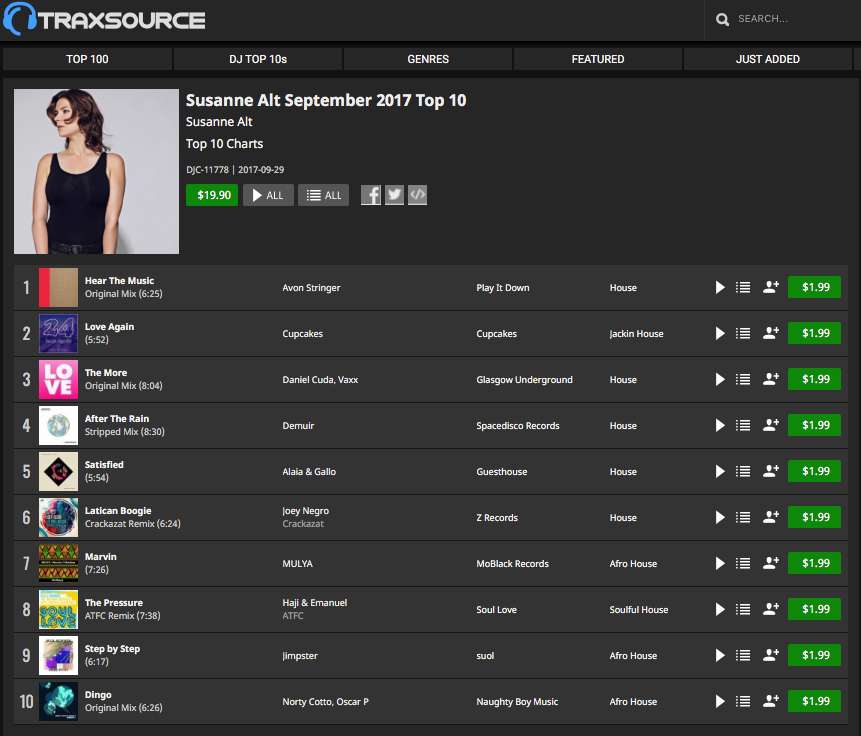Screen dimensions: 861x736
Task: Follow icon on Latican Boogie row
Action: pyautogui.click(x=771, y=517)
